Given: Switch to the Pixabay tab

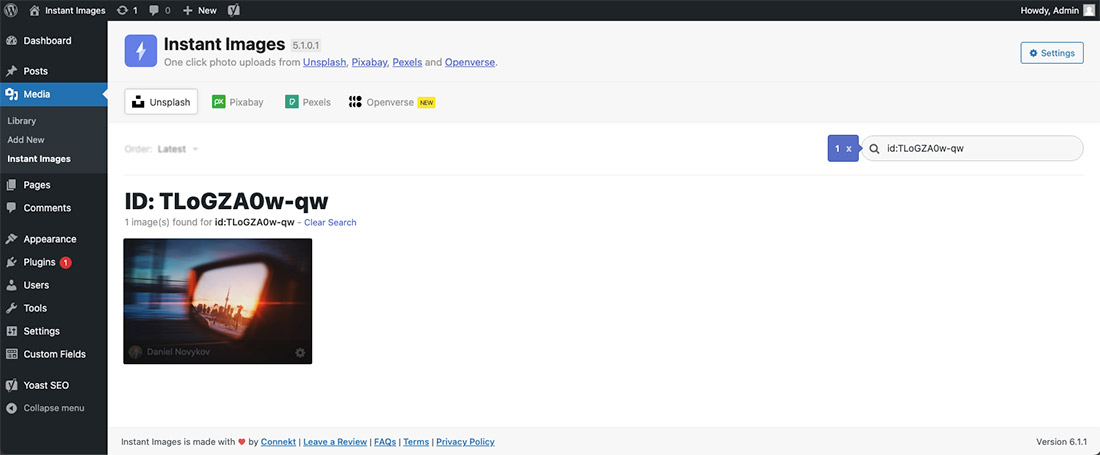Looking at the screenshot, I should tap(238, 102).
